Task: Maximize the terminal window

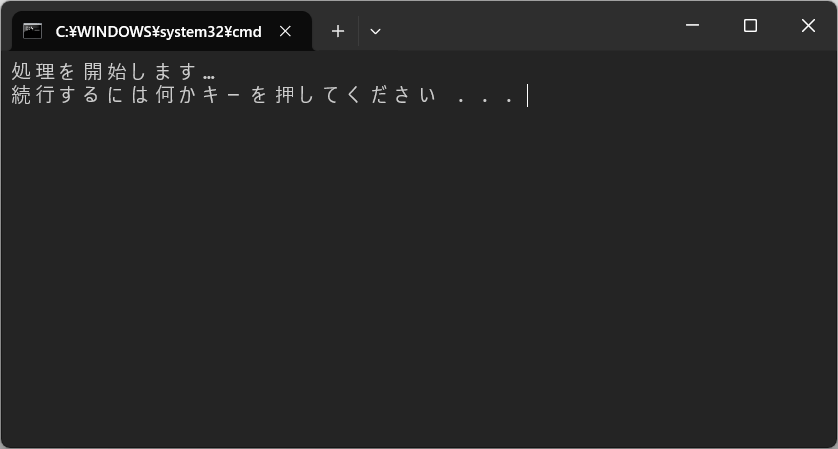Action: [x=750, y=25]
